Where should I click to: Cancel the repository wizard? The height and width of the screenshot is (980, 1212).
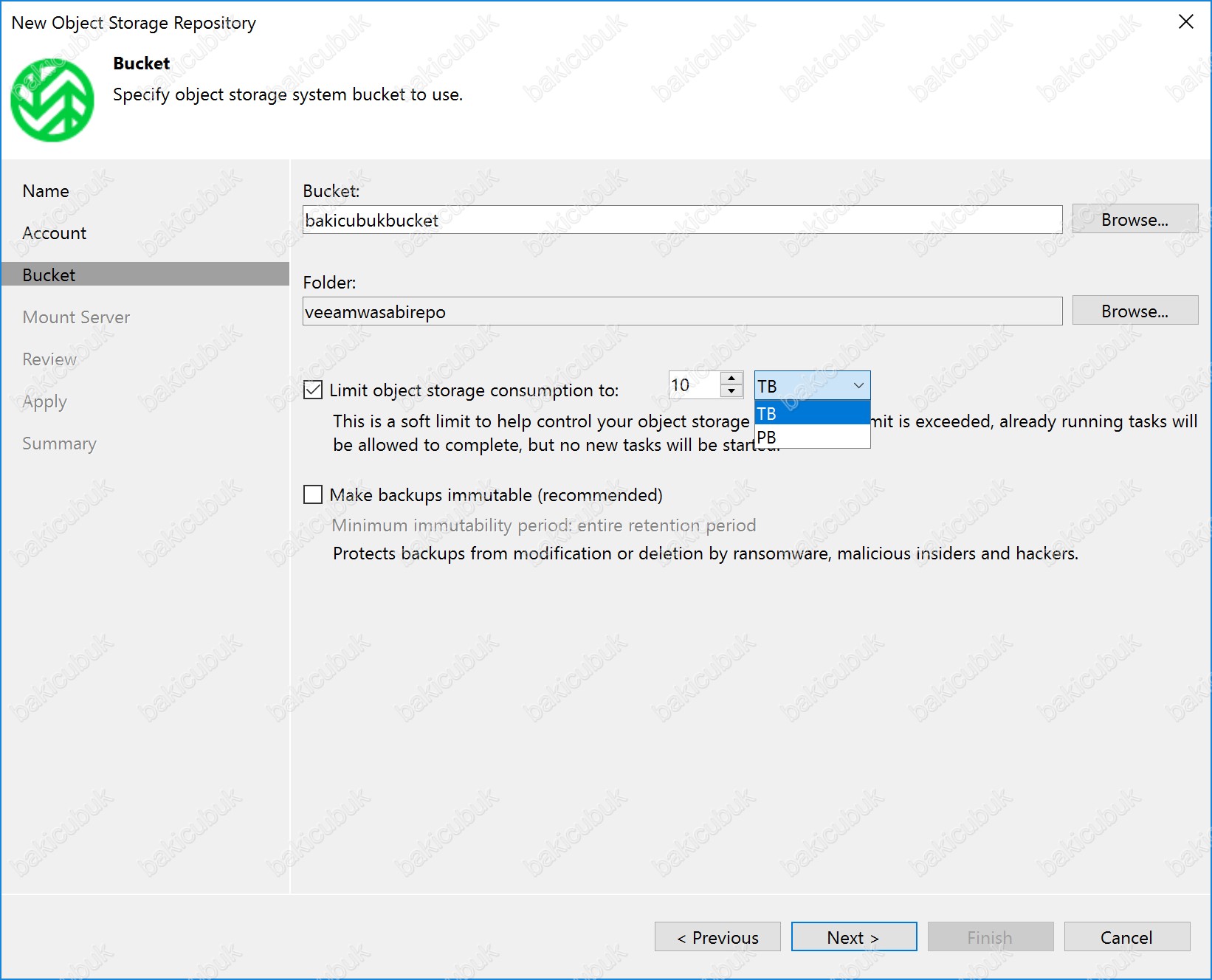tap(1126, 937)
